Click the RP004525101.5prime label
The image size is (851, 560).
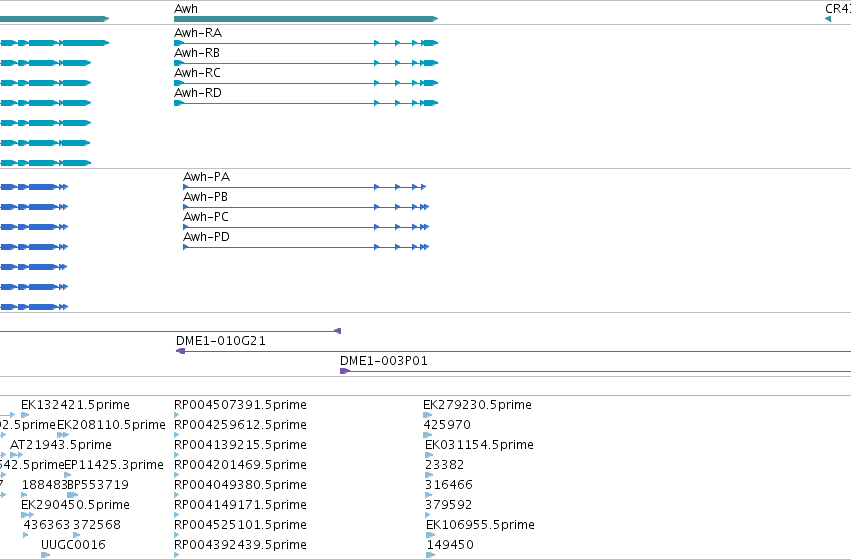[240, 525]
